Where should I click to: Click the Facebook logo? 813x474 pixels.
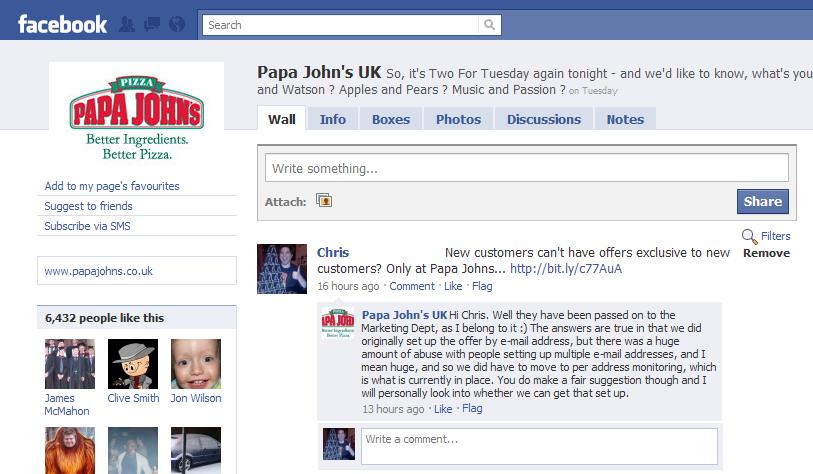62,24
